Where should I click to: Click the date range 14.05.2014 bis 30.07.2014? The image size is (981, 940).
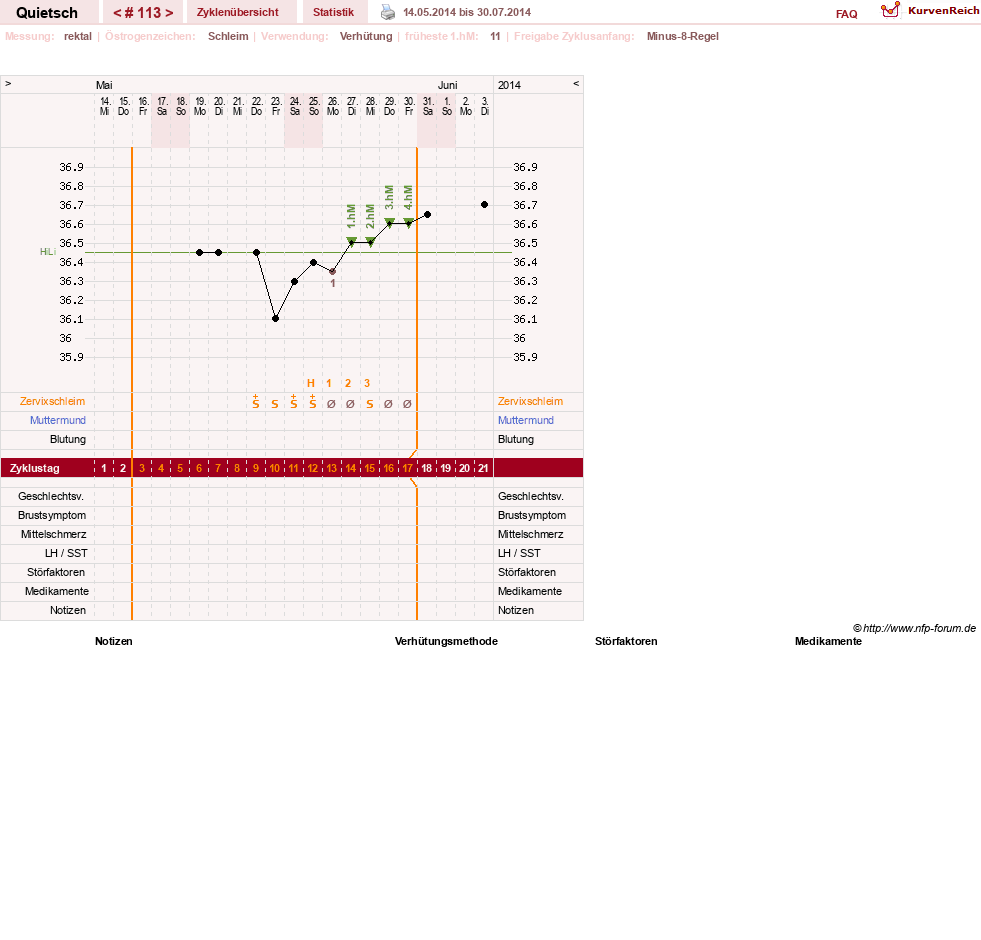(x=467, y=12)
